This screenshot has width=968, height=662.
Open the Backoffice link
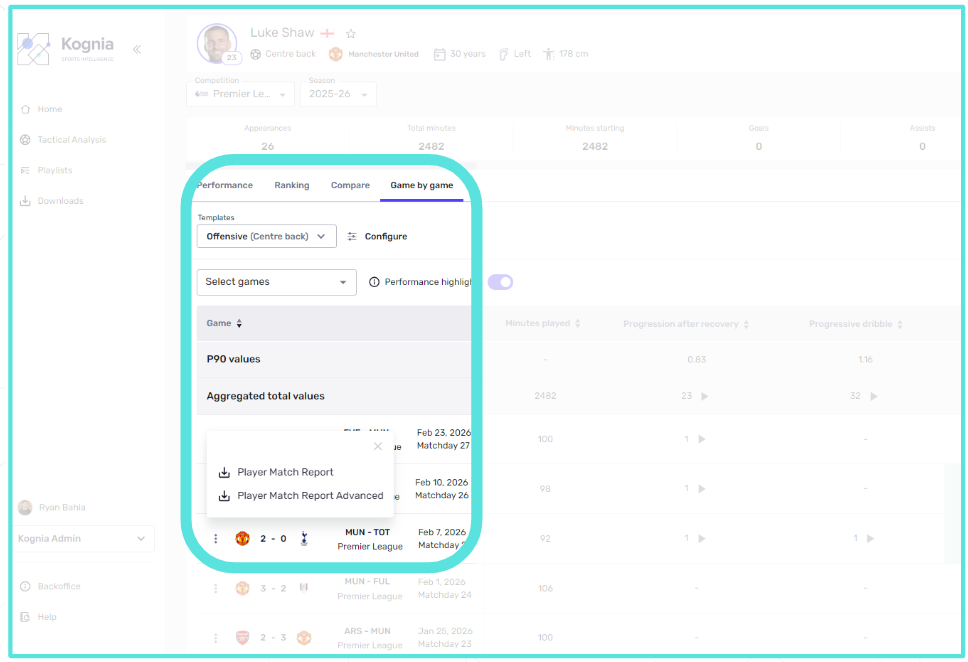click(51, 586)
